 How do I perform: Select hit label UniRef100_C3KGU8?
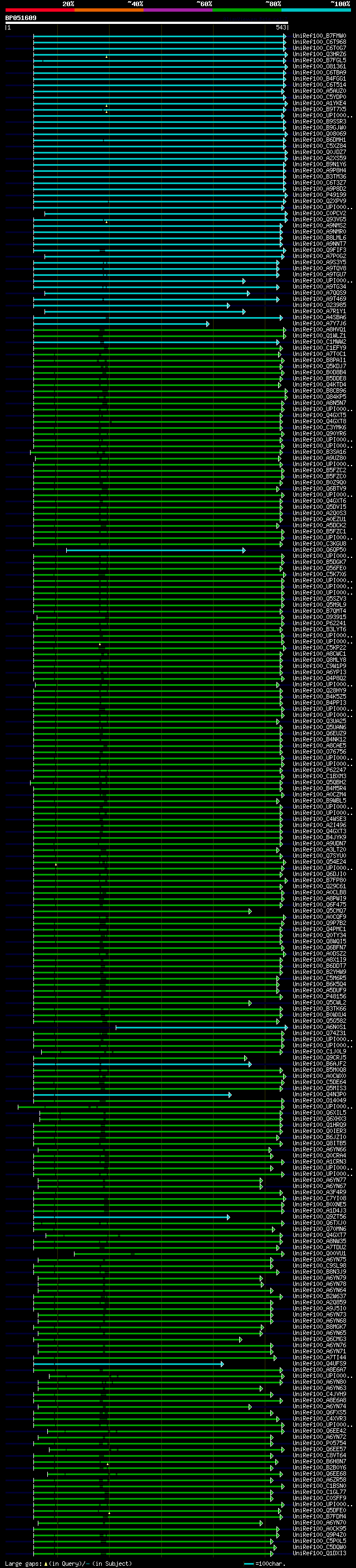[x=319, y=543]
